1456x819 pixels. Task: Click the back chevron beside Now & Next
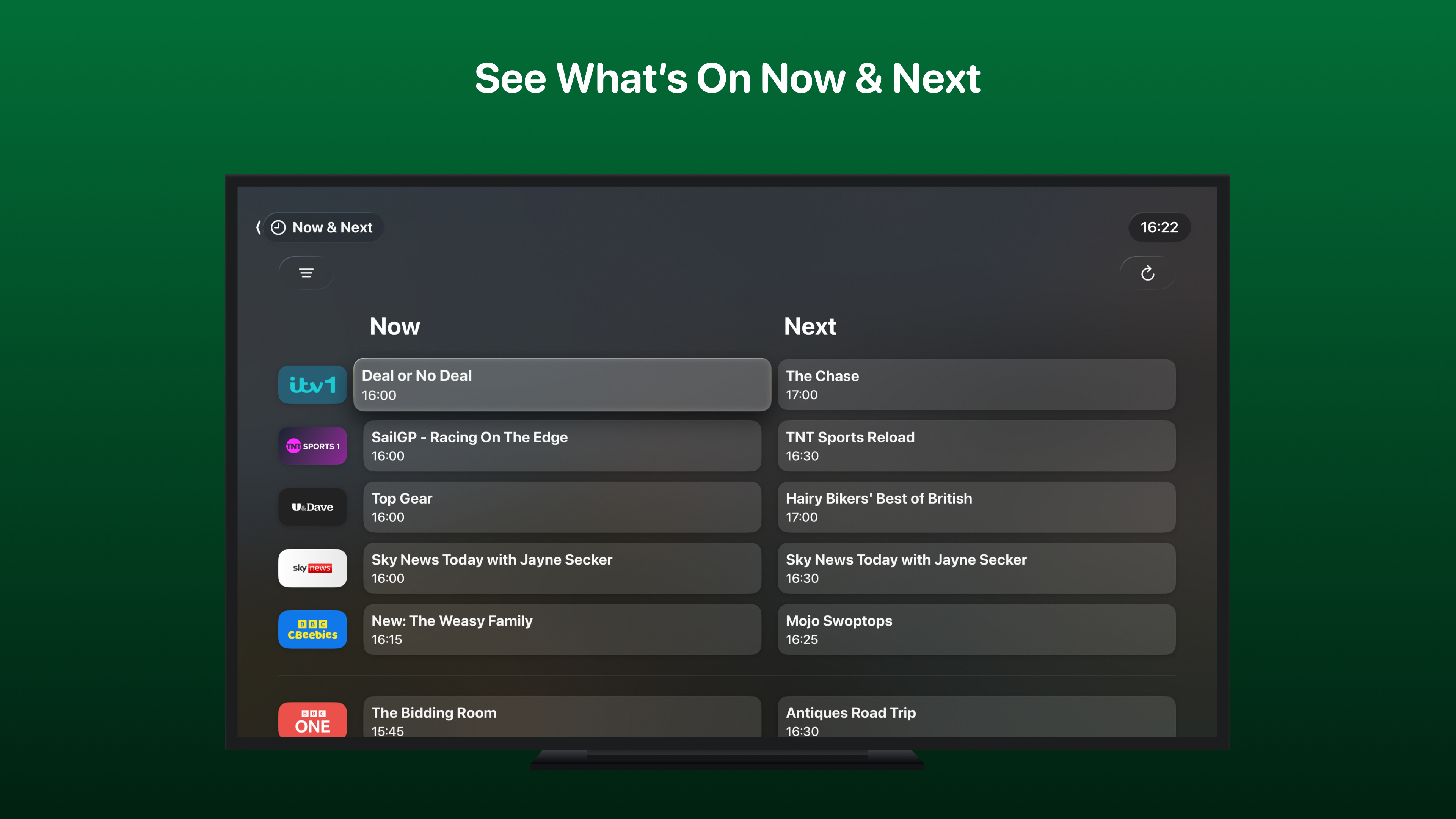point(258,227)
